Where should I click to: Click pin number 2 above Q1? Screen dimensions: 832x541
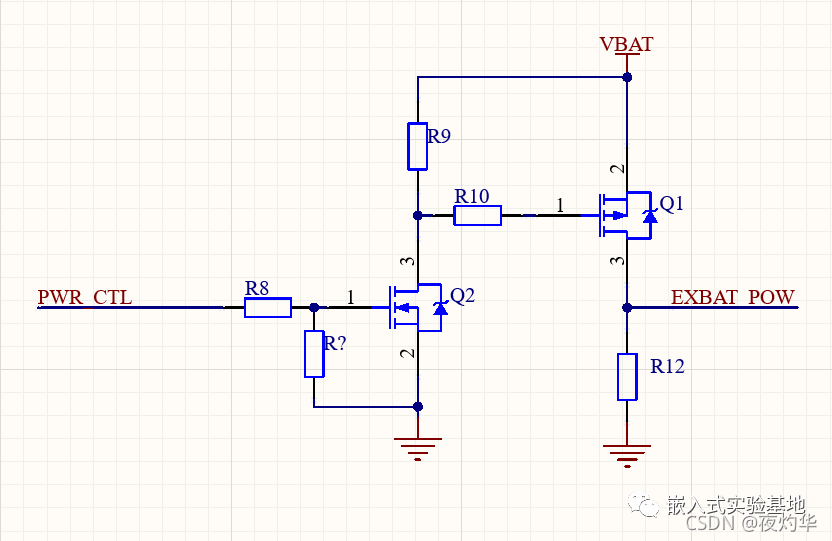618,169
